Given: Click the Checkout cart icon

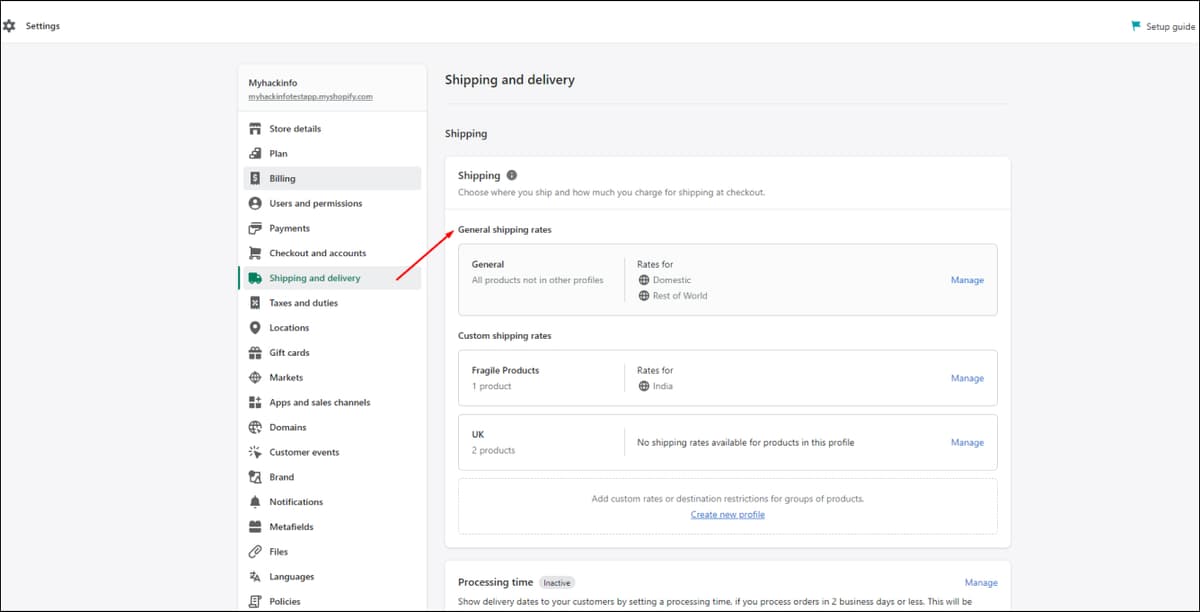Looking at the screenshot, I should coord(255,254).
